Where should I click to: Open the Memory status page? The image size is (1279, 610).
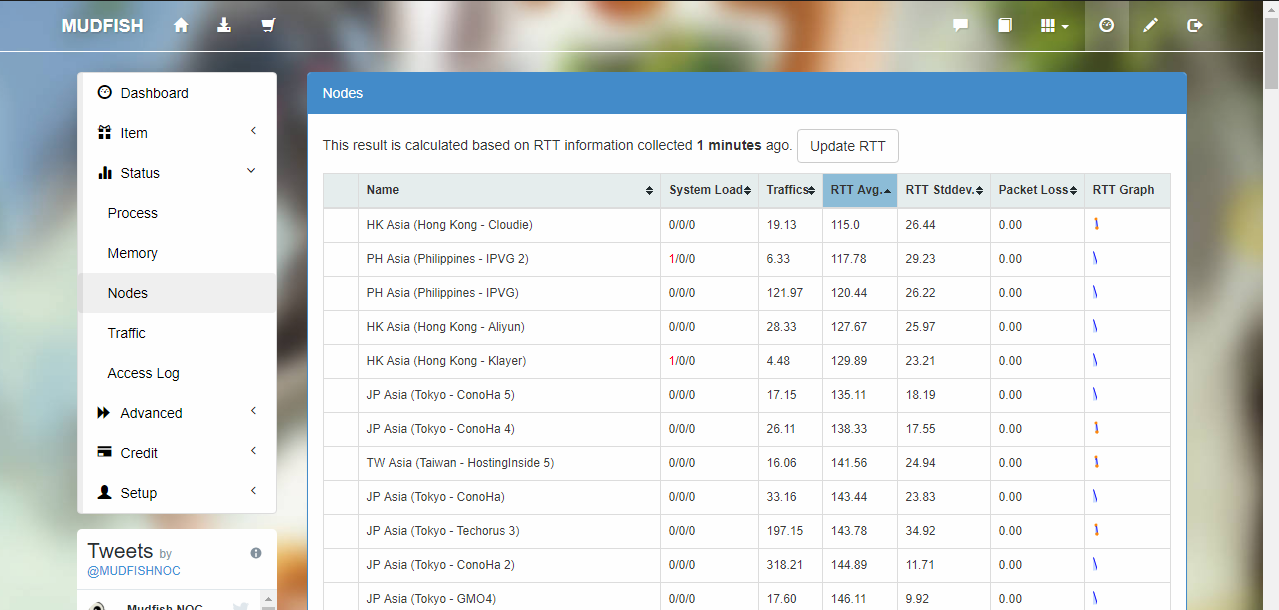click(x=177, y=253)
